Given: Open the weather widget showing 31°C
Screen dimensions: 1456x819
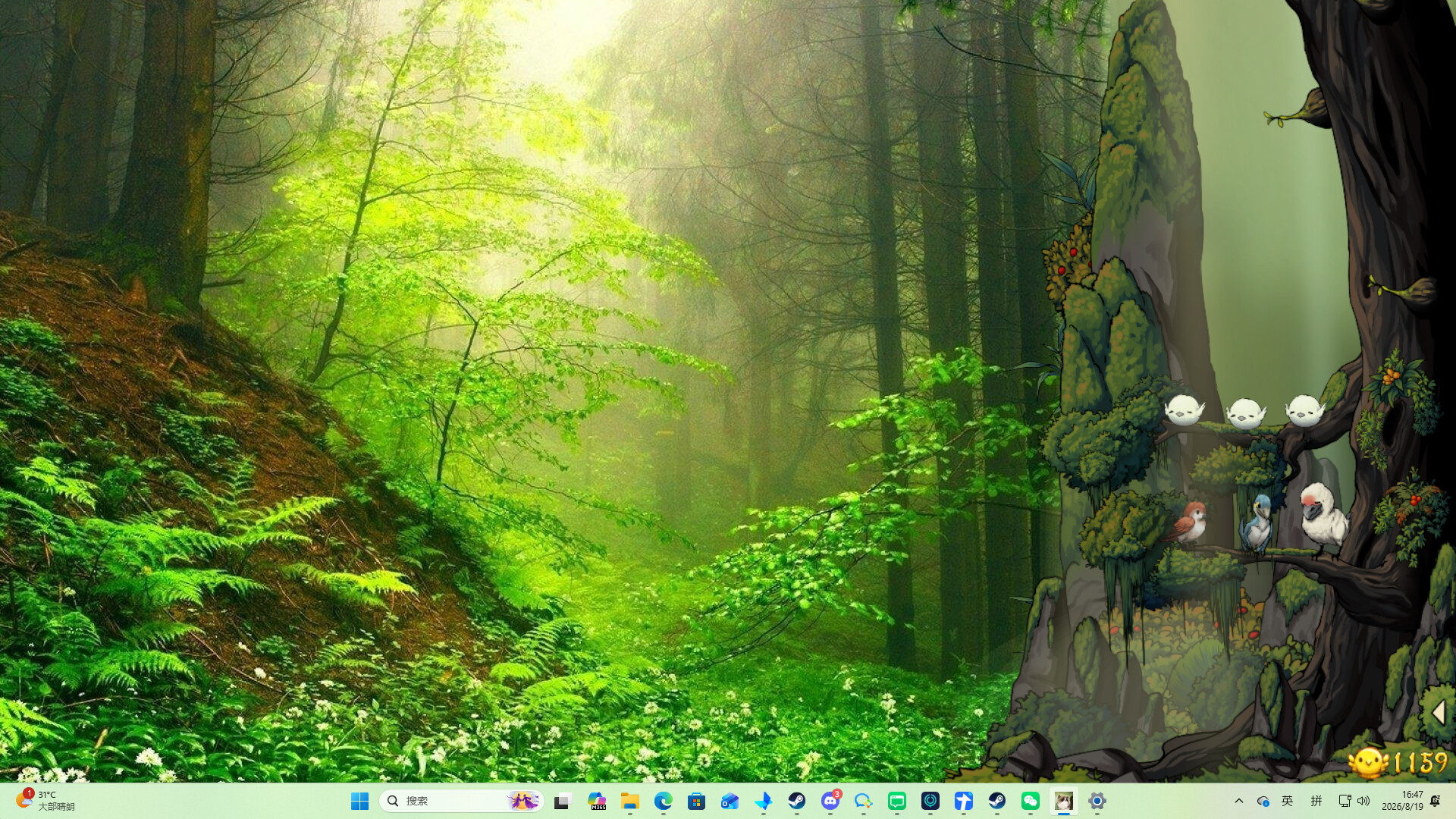Looking at the screenshot, I should pos(47,801).
